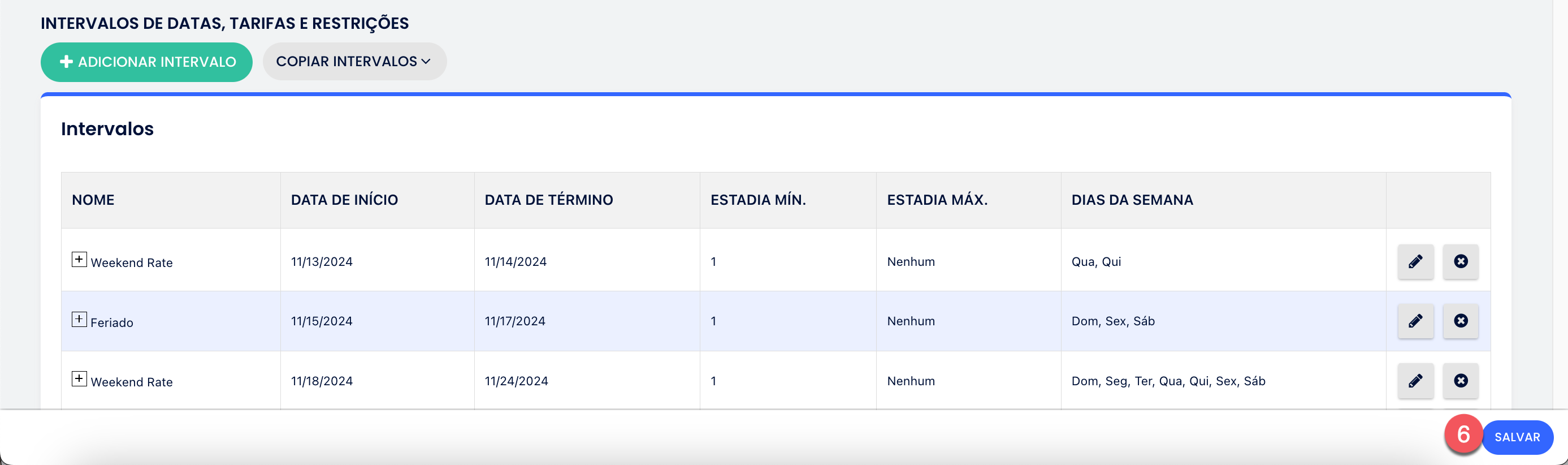
Task: Delete the Weekend Rate interval starting 11/13/2024
Action: (1460, 261)
